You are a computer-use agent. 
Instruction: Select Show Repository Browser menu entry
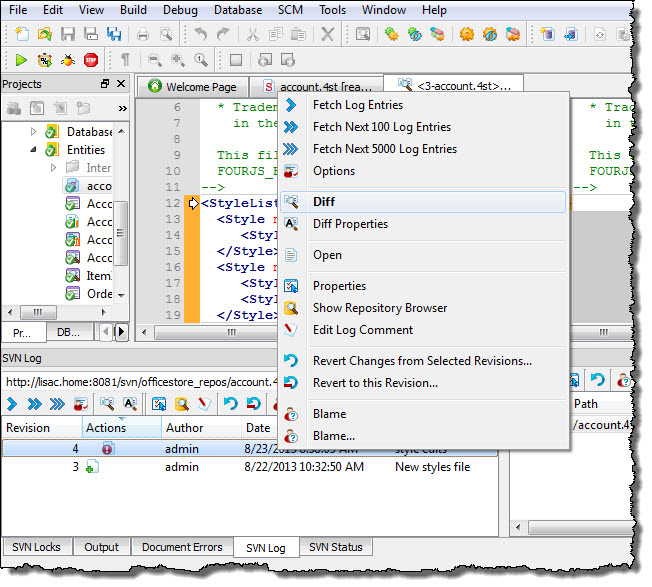click(x=423, y=308)
